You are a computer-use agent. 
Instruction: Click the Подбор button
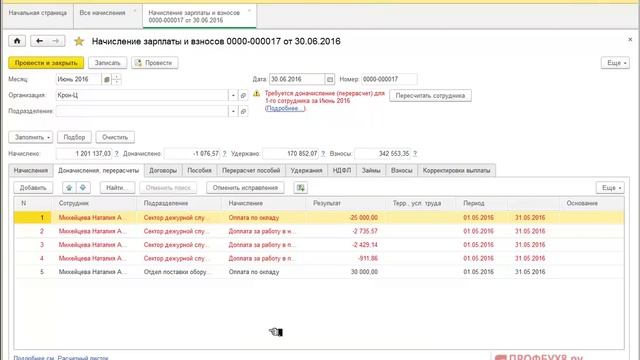(74, 137)
